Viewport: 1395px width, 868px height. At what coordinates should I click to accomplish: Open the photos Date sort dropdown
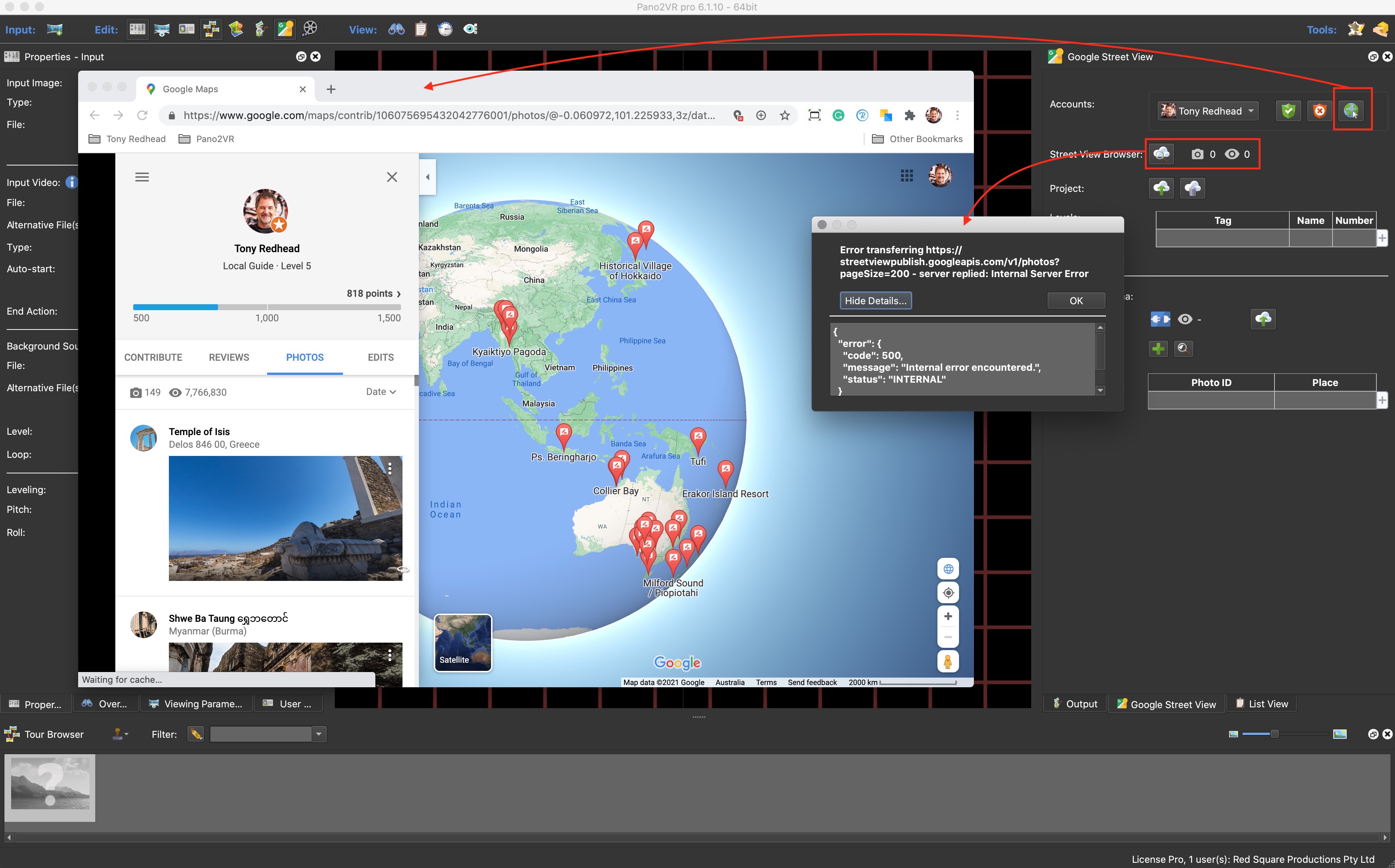[381, 392]
